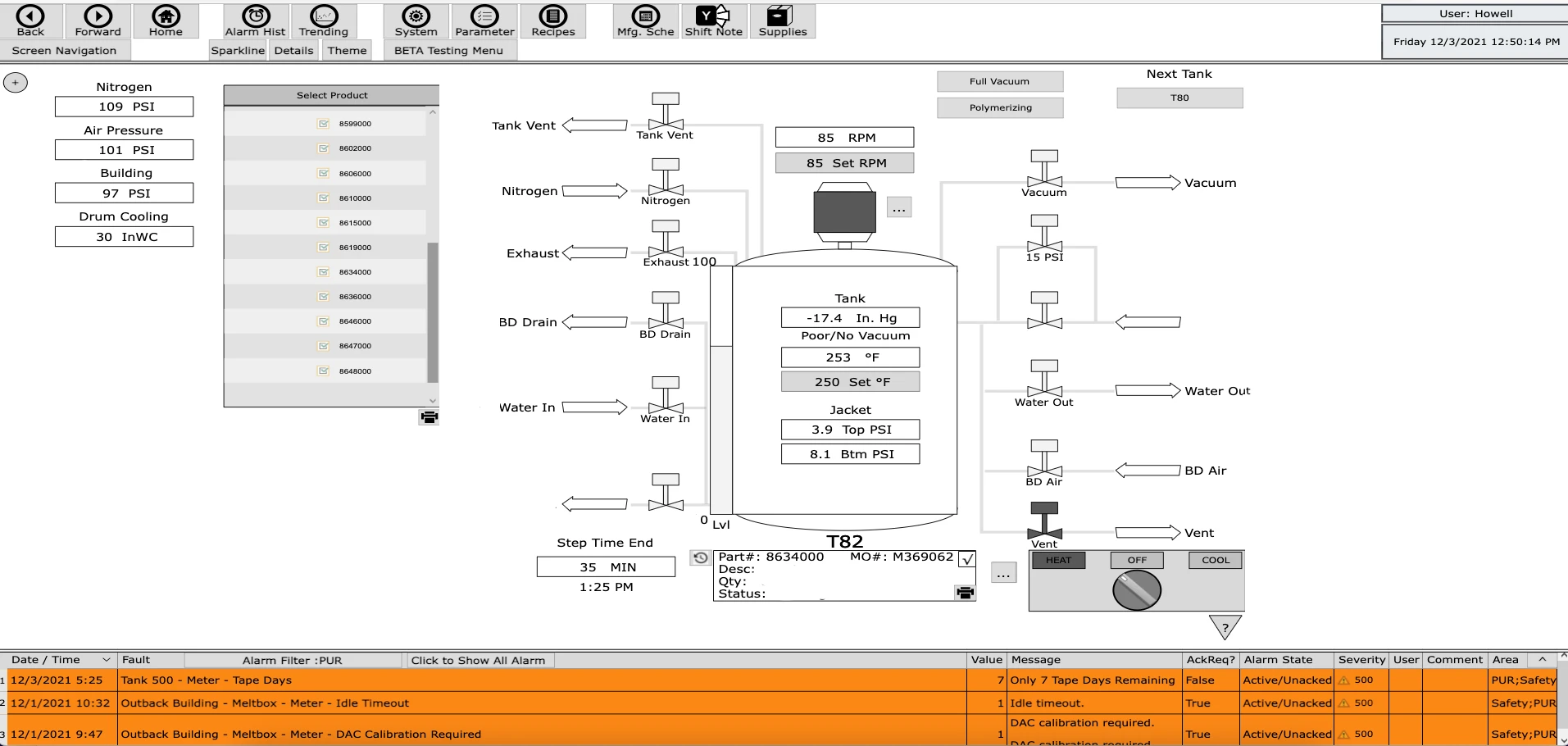Click the printer icon below Select Product list
Viewport: 1568px width, 746px height.
click(428, 417)
